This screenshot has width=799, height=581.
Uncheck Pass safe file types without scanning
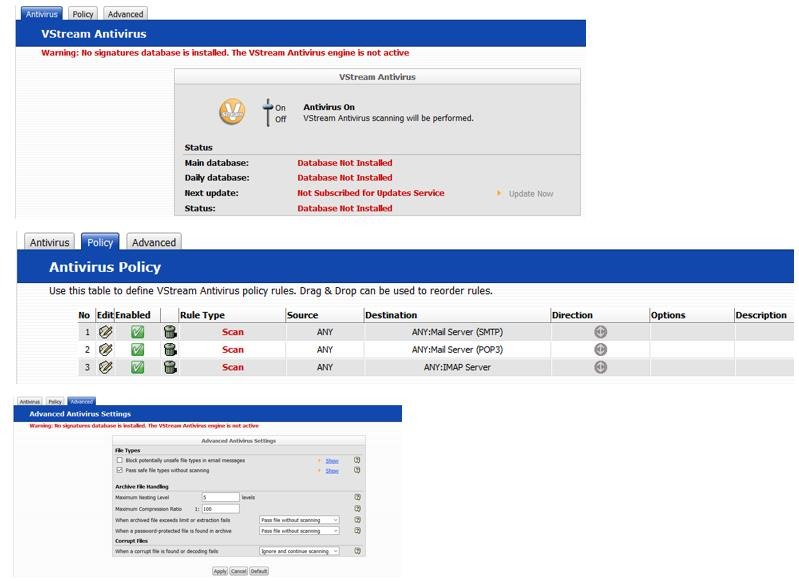pyautogui.click(x=120, y=470)
